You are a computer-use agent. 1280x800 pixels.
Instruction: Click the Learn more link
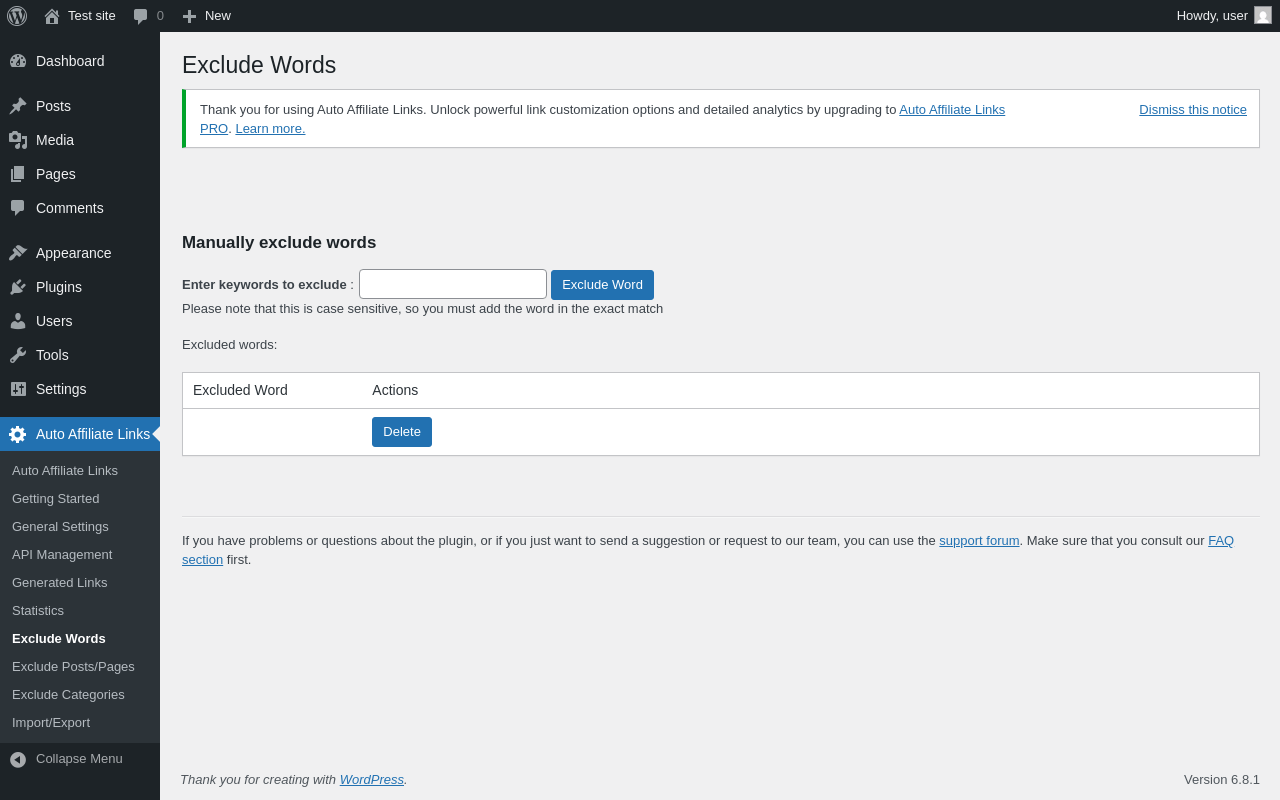pyautogui.click(x=270, y=128)
